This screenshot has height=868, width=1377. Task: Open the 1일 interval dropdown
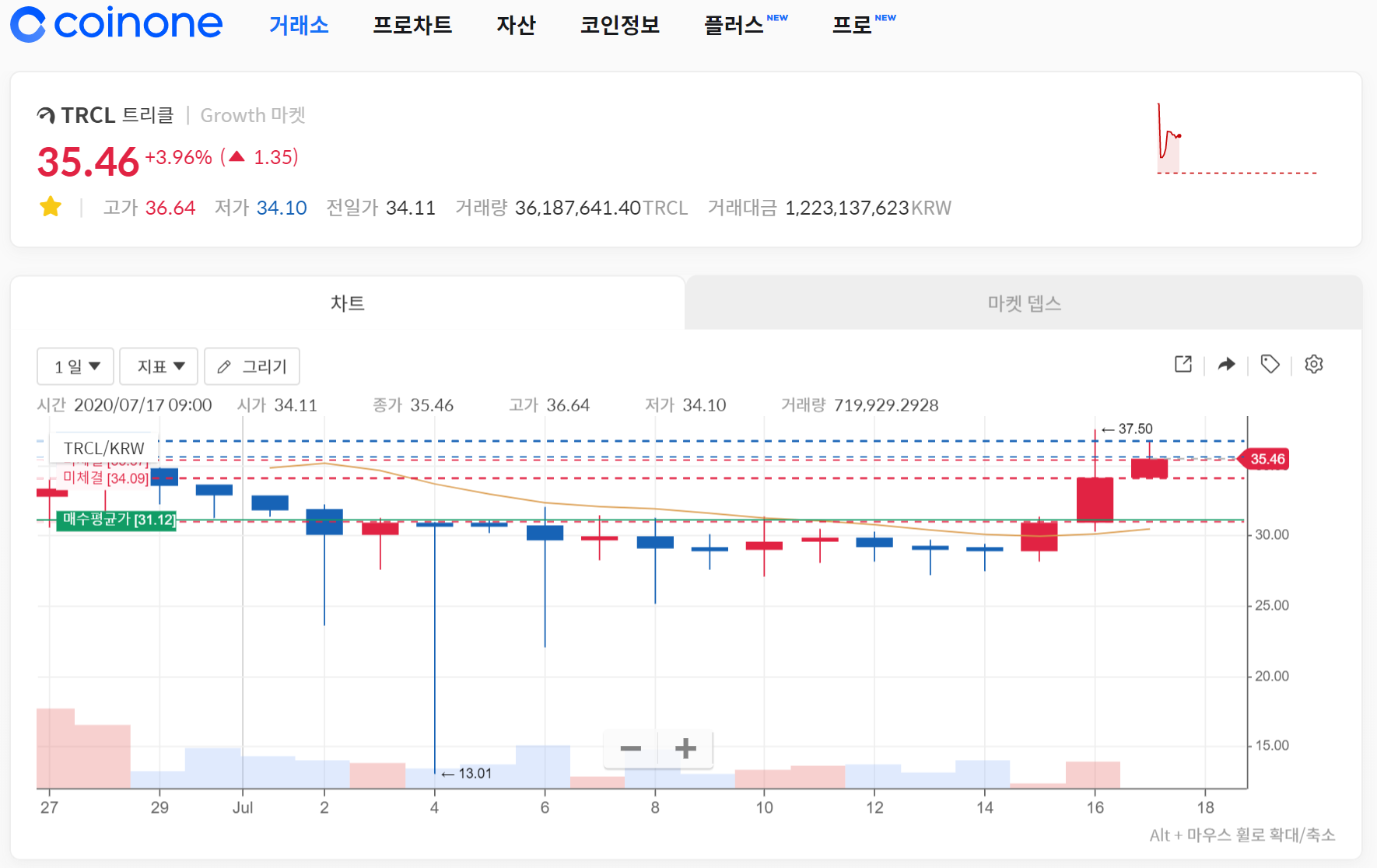point(75,366)
